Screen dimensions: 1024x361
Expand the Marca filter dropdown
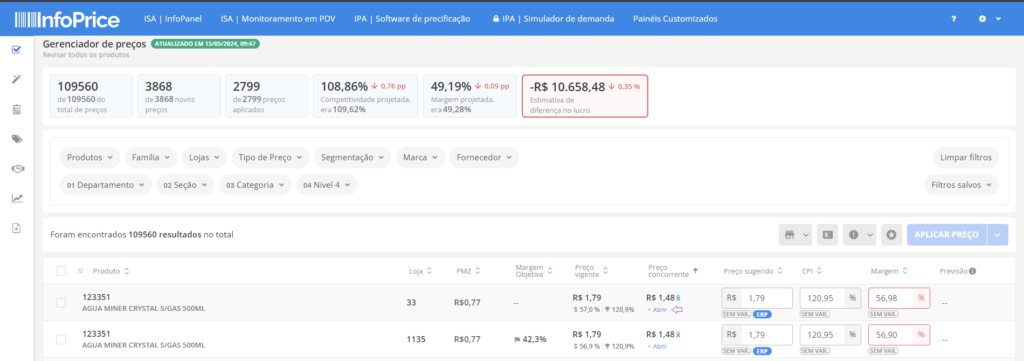(421, 157)
